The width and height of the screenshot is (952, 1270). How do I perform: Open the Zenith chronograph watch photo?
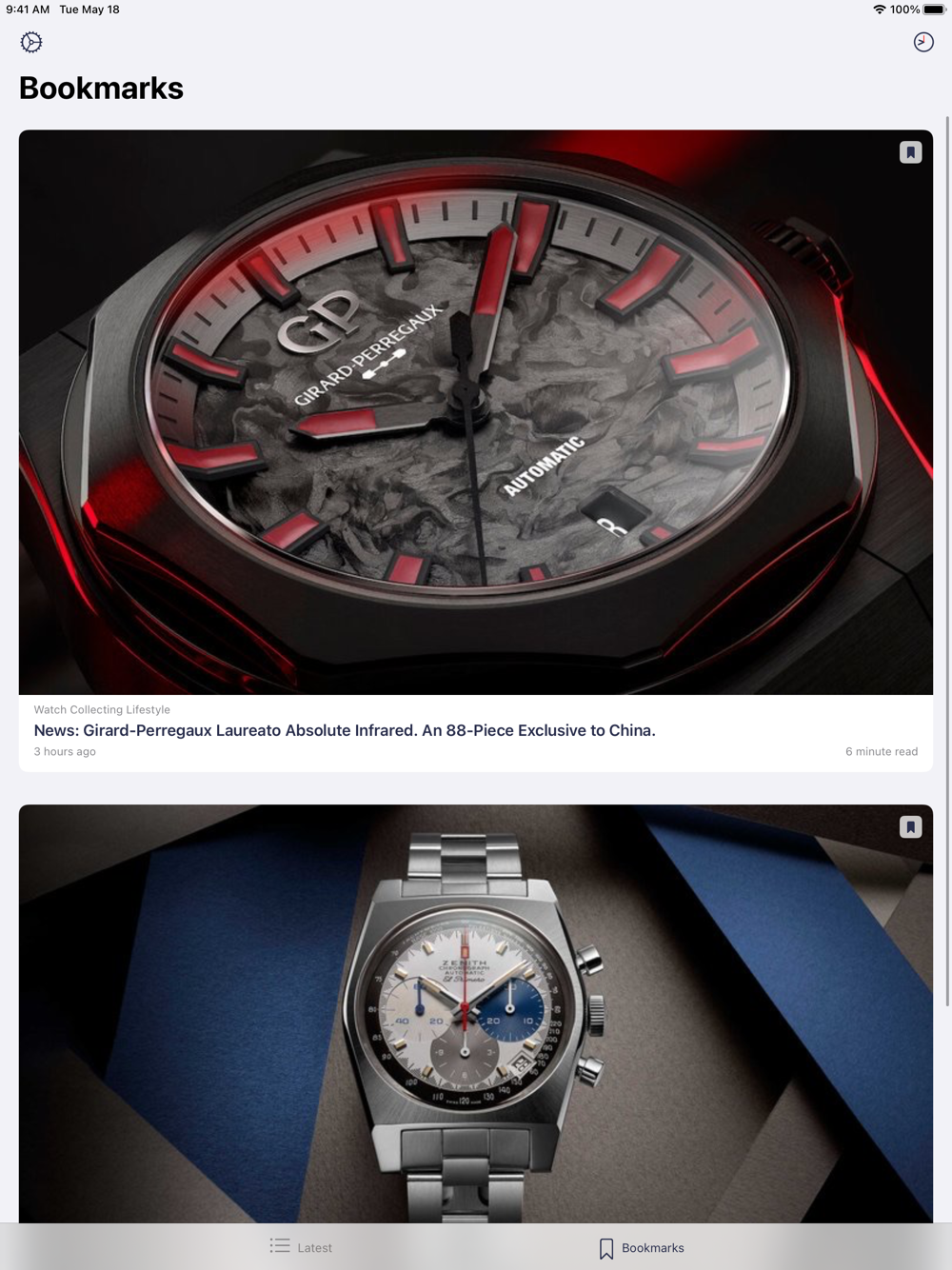(x=476, y=1014)
